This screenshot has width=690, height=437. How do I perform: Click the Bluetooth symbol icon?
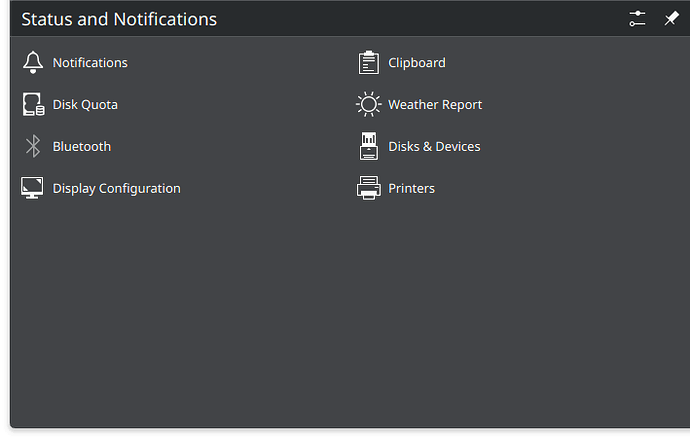tap(33, 146)
